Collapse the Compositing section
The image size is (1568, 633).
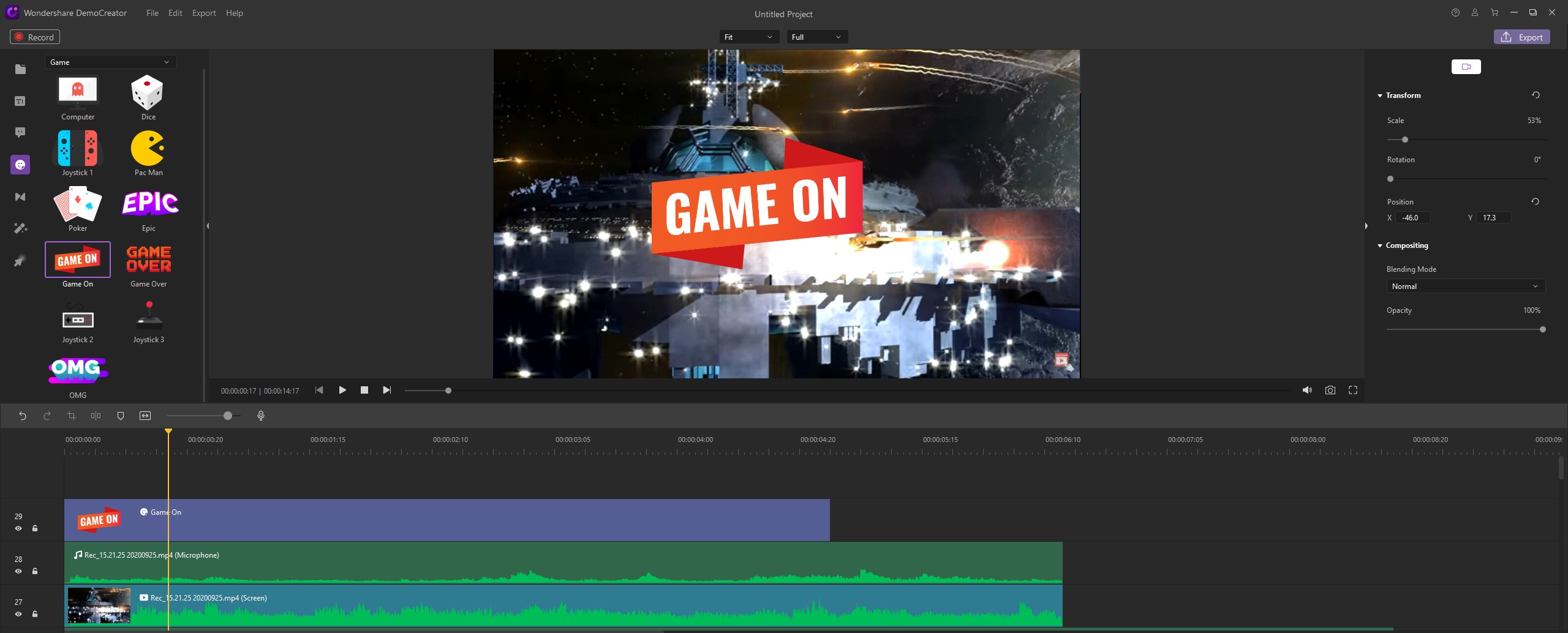pos(1380,245)
